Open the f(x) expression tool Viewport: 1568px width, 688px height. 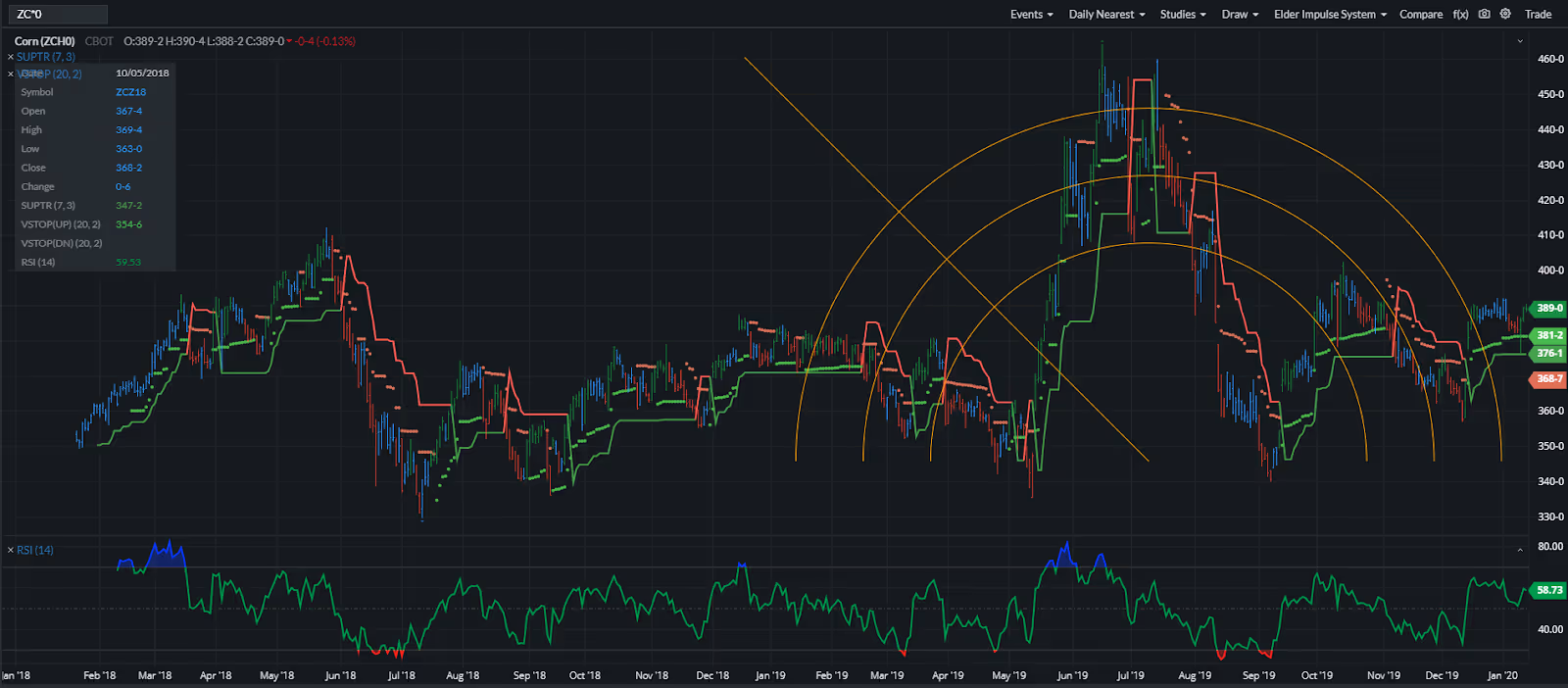pos(1460,14)
